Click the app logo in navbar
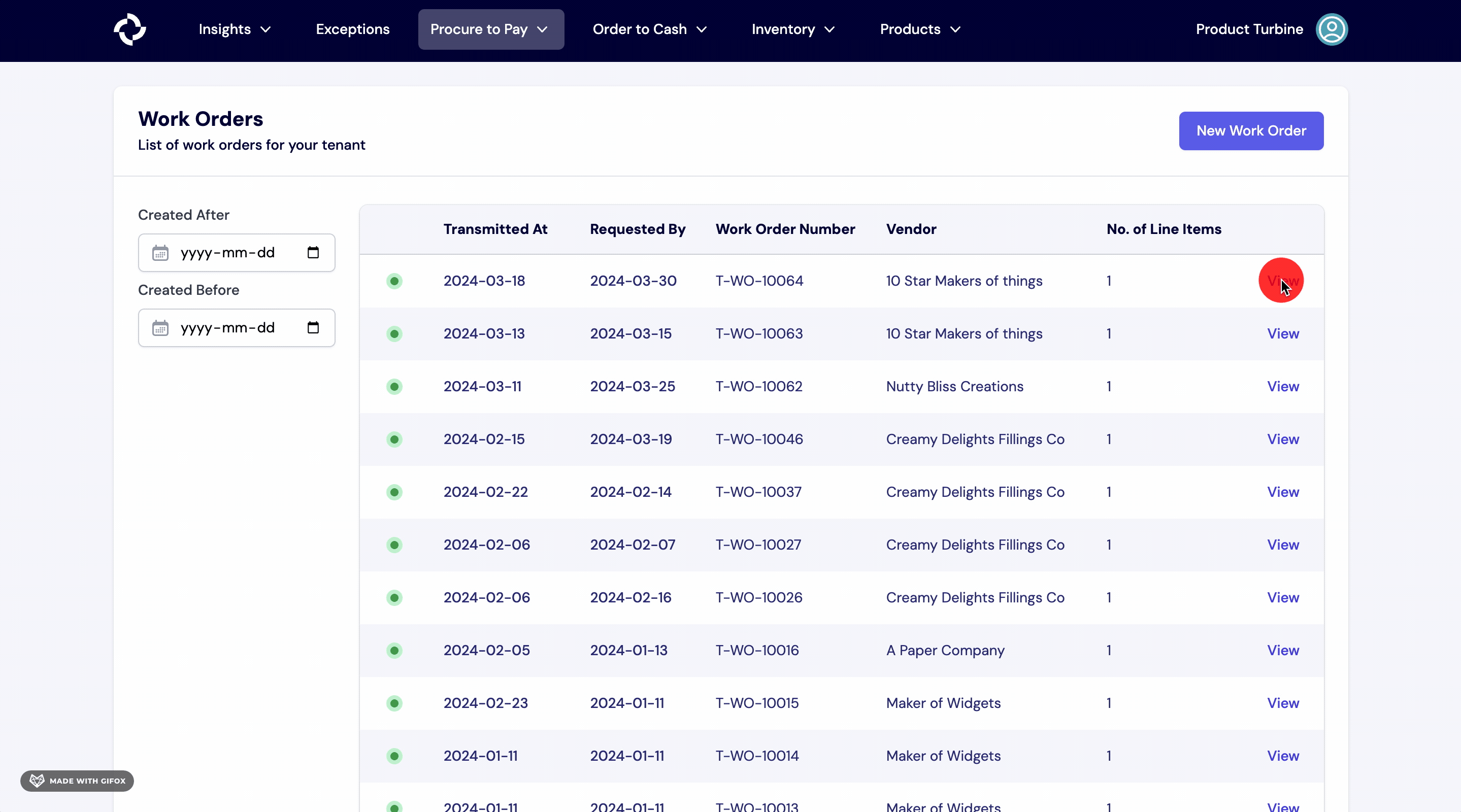 click(130, 29)
